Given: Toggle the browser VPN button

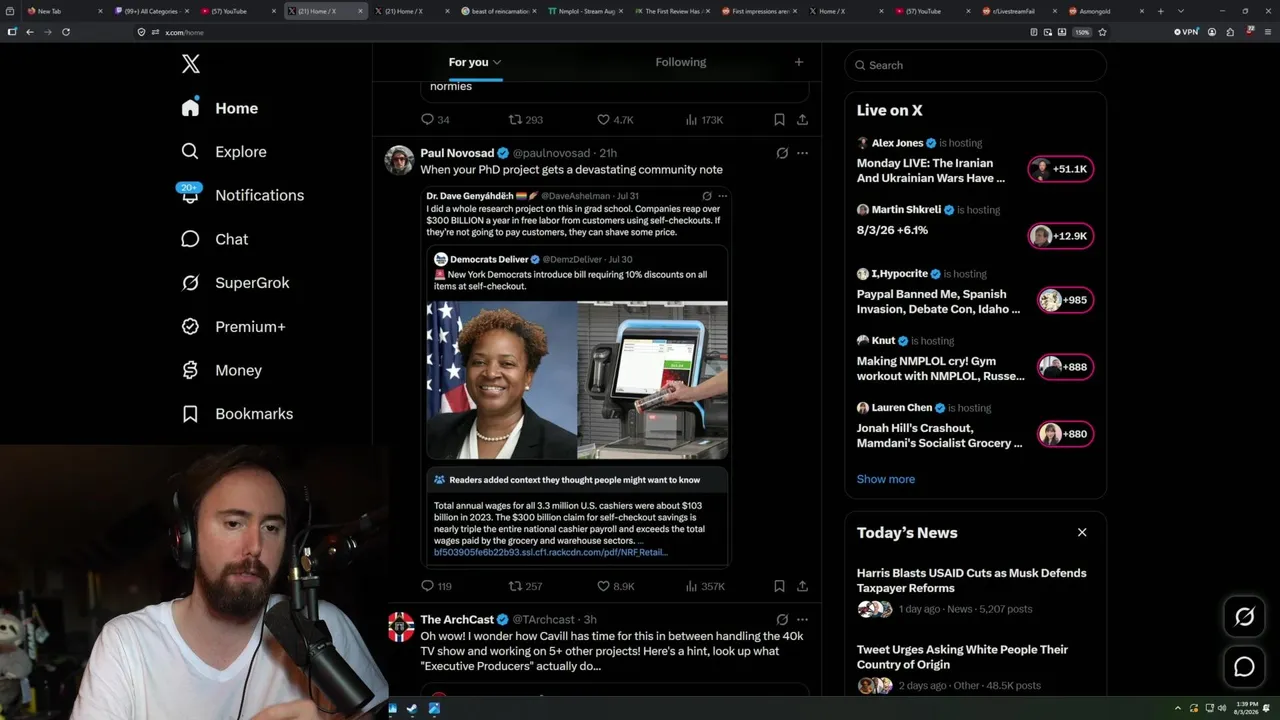Looking at the screenshot, I should (x=1186, y=32).
